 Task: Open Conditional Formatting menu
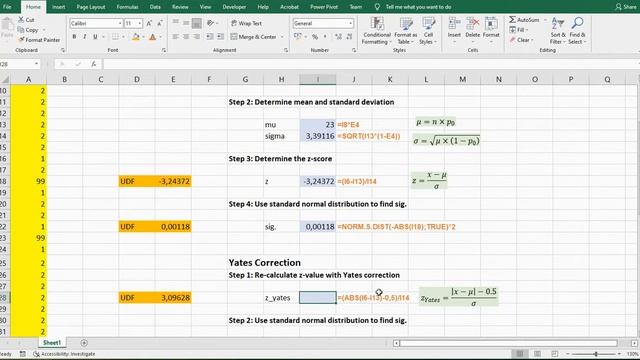(x=377, y=31)
